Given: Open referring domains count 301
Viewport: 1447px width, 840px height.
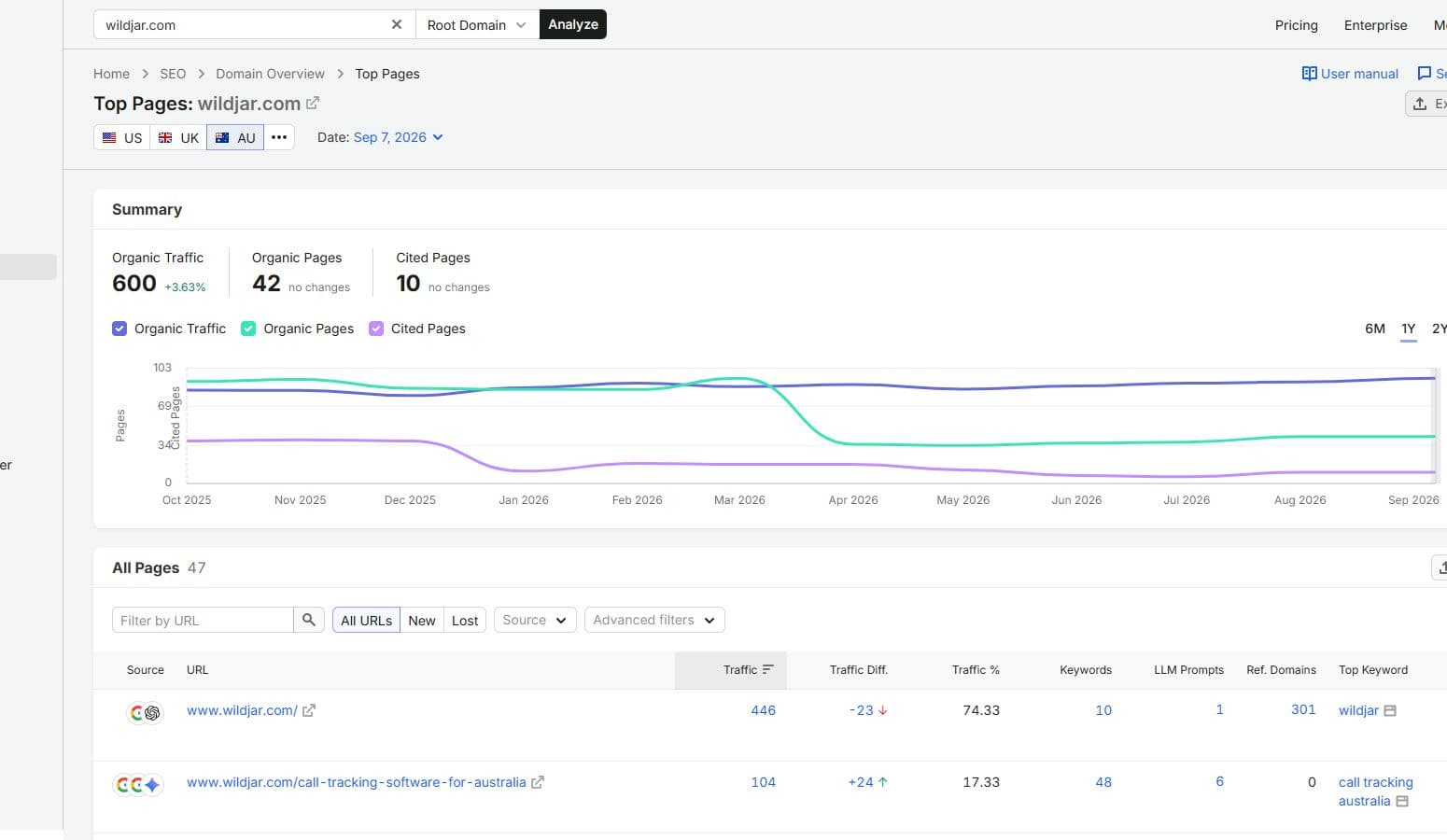Looking at the screenshot, I should click(x=1303, y=709).
